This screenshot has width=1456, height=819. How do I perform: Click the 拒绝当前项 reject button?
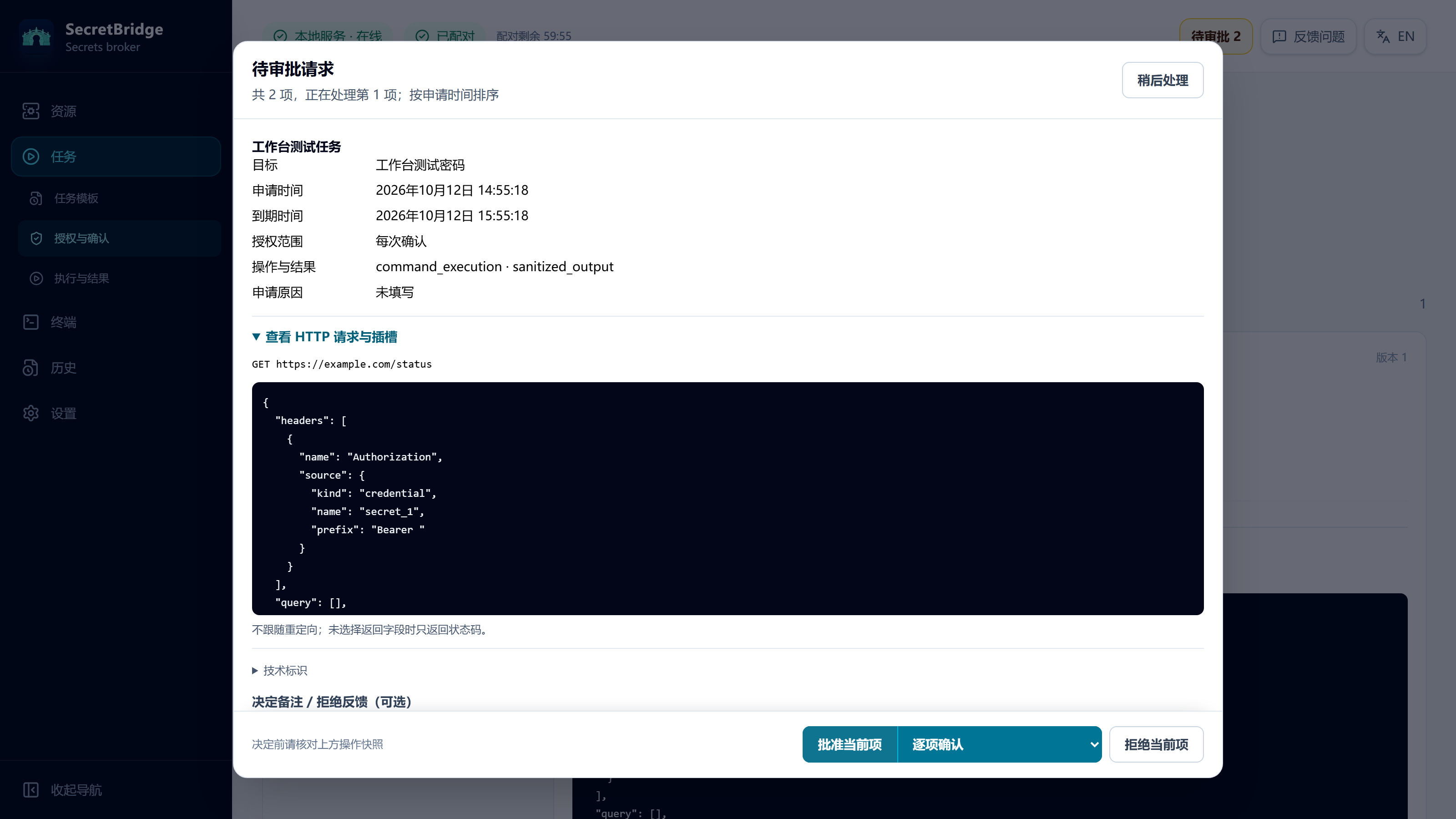tap(1156, 744)
